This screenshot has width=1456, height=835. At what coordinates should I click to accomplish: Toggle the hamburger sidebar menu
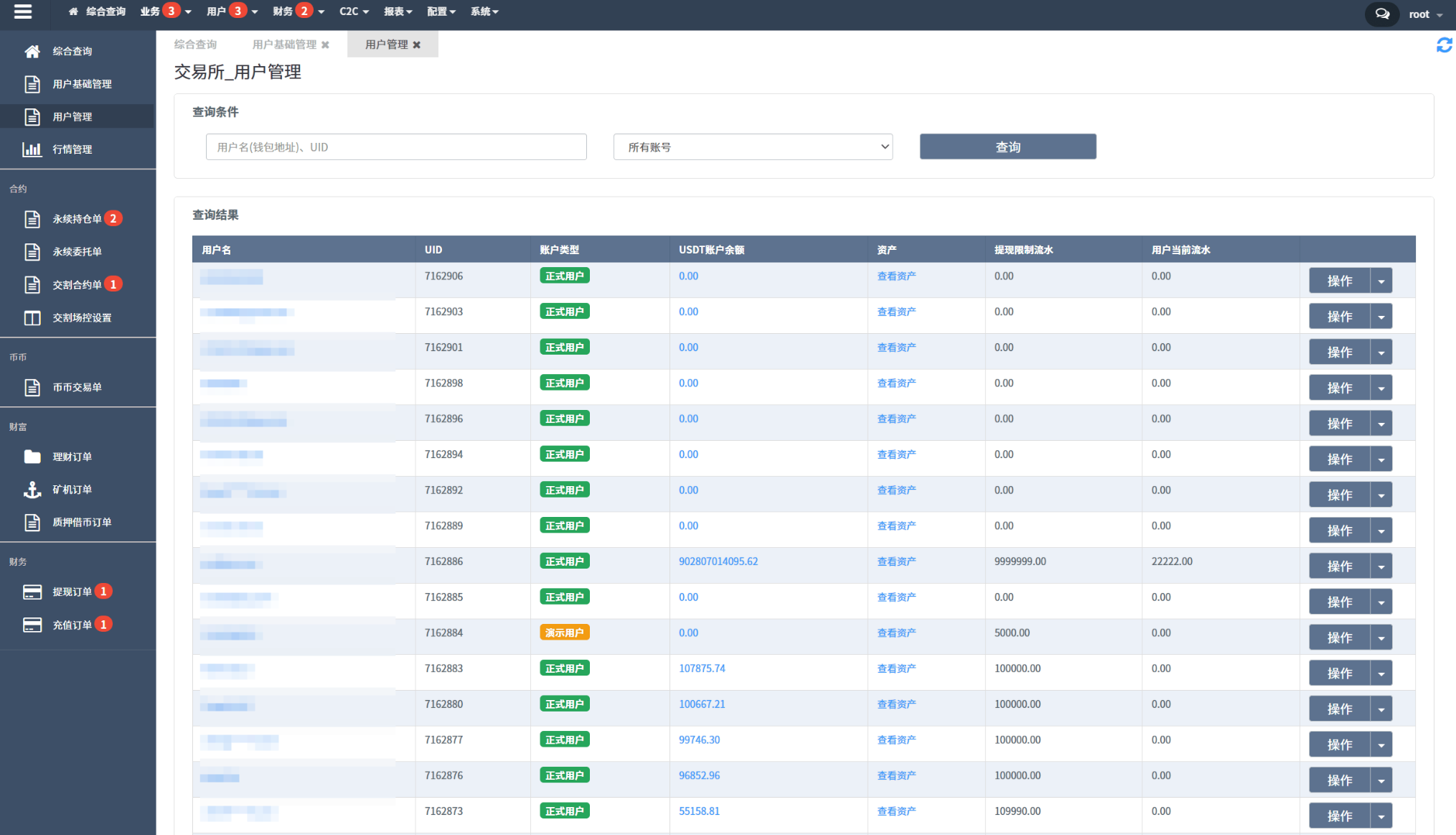23,11
